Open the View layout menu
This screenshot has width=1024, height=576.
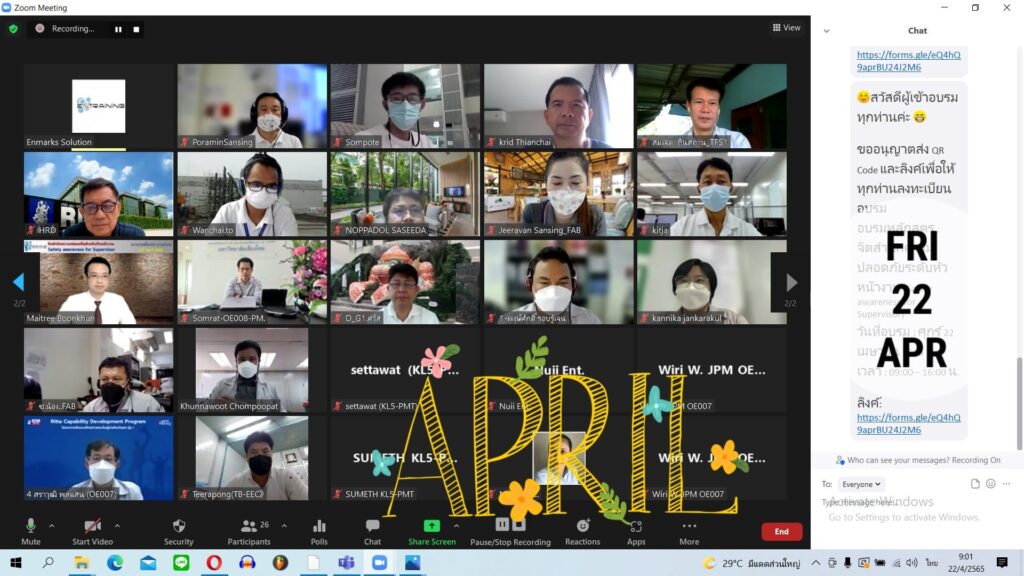(x=786, y=27)
